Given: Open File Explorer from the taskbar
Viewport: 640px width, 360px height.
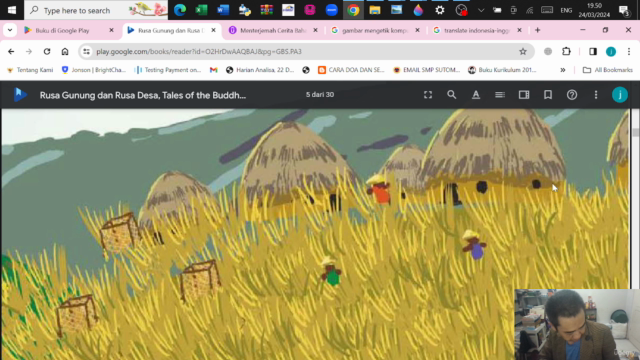Looking at the screenshot, I should pyautogui.click(x=375, y=10).
